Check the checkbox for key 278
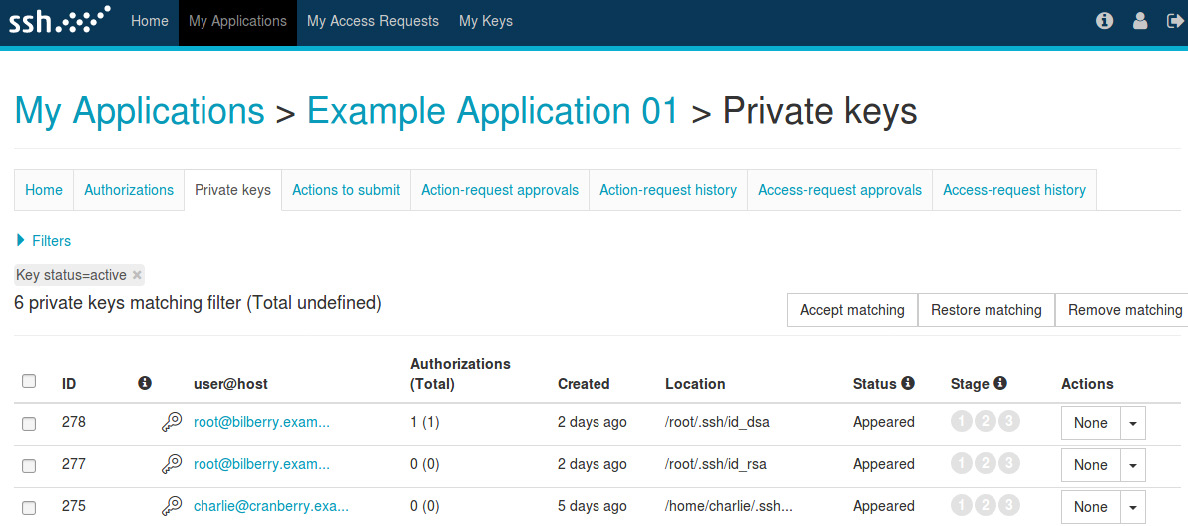The image size is (1188, 526). pos(29,424)
